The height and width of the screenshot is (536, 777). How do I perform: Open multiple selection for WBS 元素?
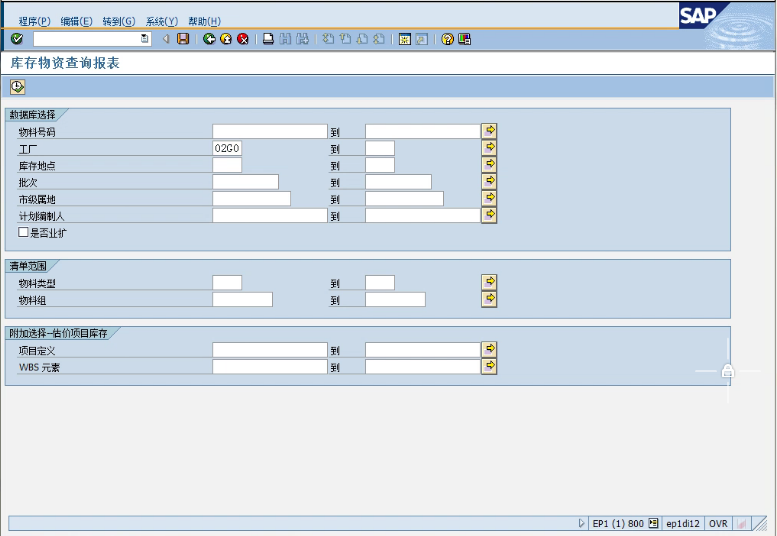pos(489,366)
